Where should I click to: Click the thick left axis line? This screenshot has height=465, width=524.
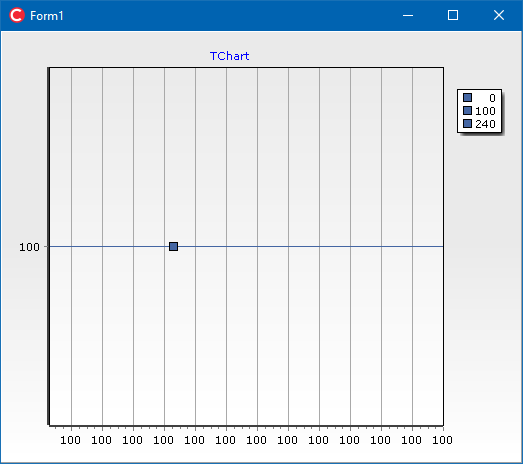[49, 247]
